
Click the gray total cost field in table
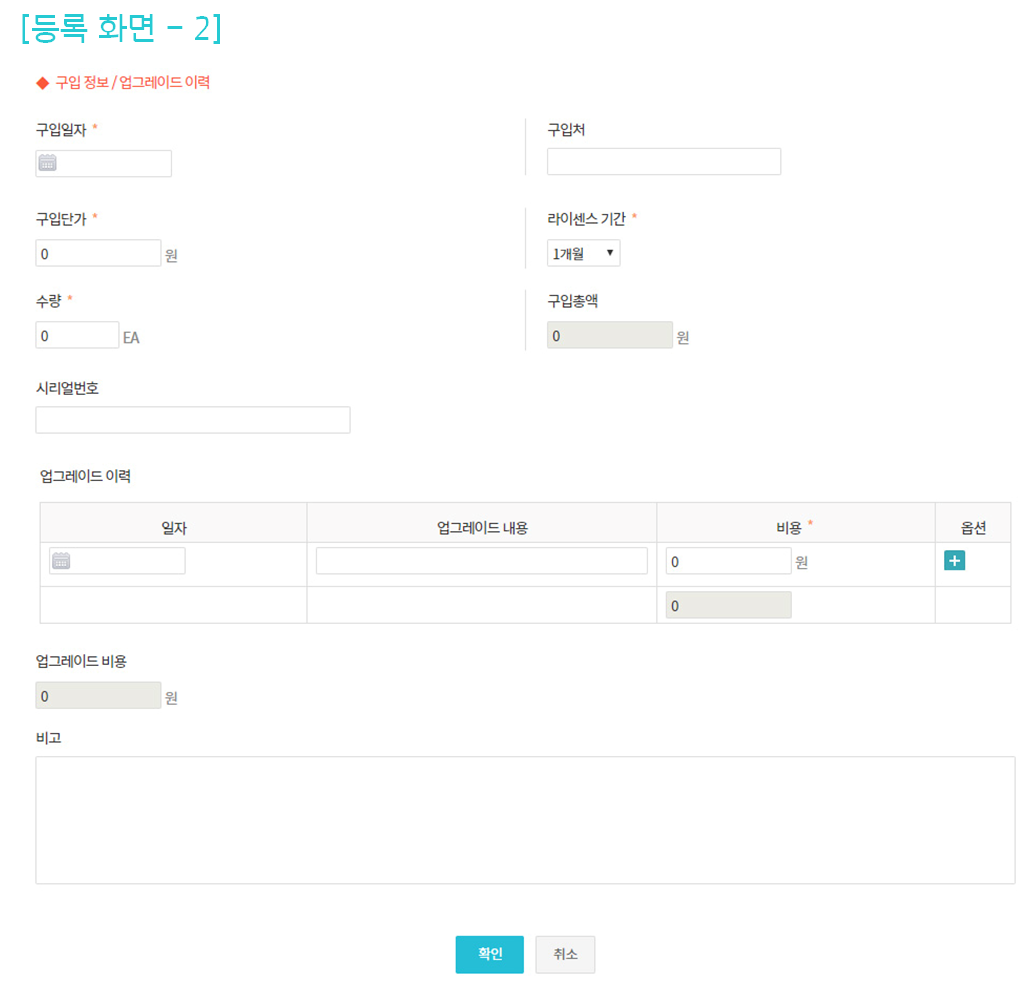[x=728, y=605]
